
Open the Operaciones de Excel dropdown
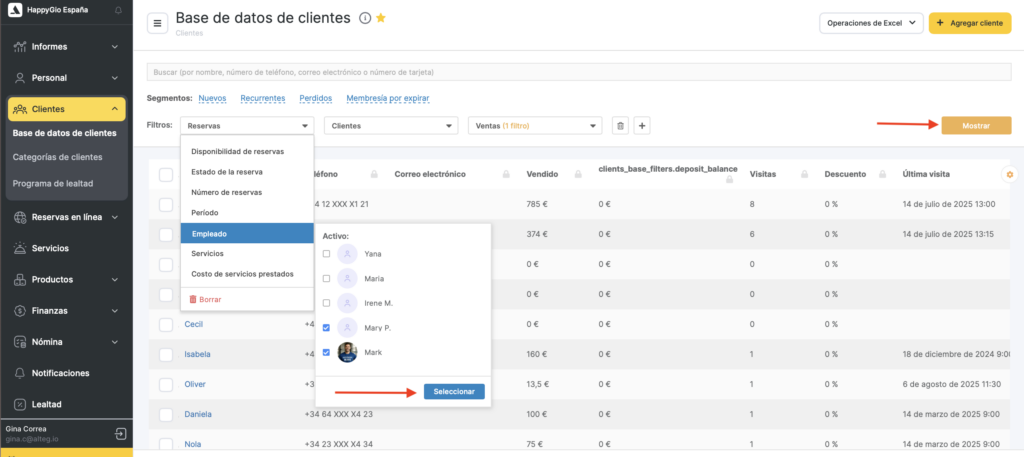pyautogui.click(x=870, y=23)
